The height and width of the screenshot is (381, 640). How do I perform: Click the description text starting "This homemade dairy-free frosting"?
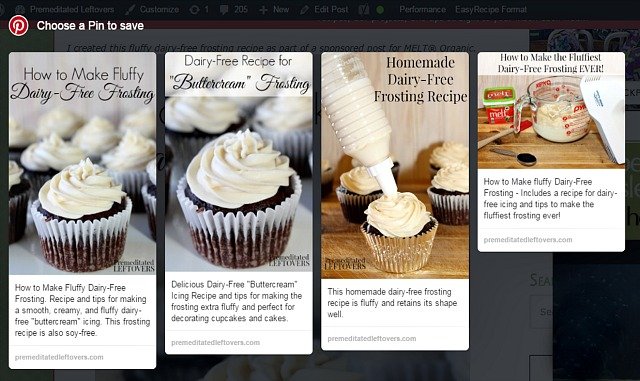pyautogui.click(x=392, y=303)
